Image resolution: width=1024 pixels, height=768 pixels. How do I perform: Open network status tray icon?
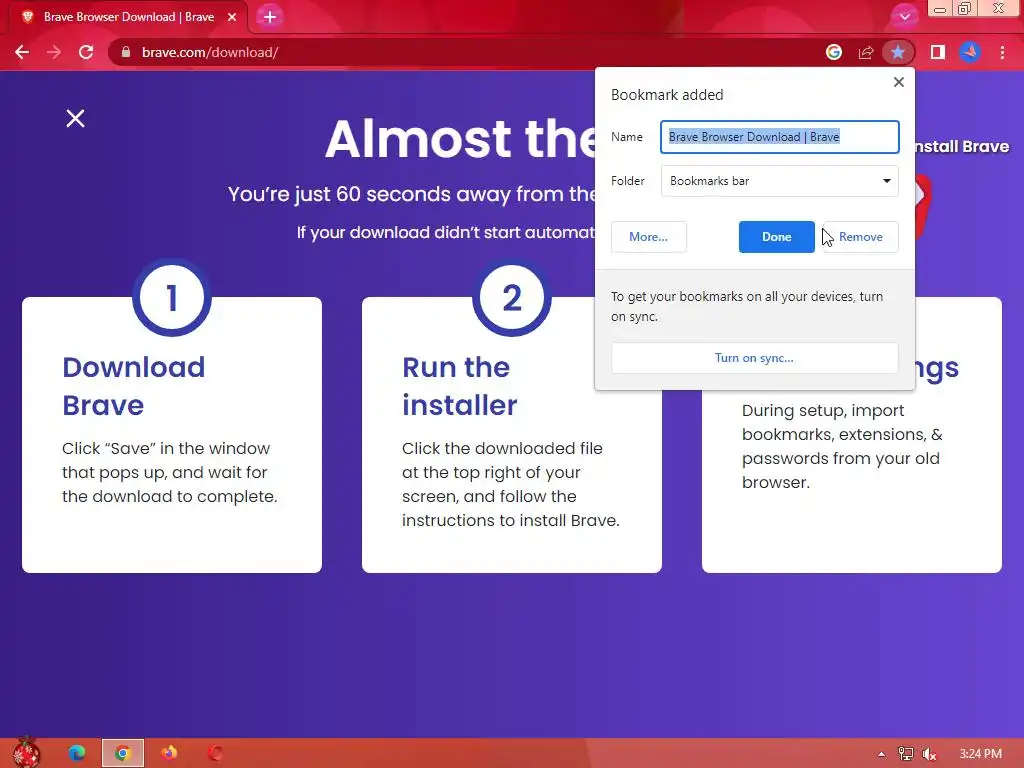click(x=905, y=754)
